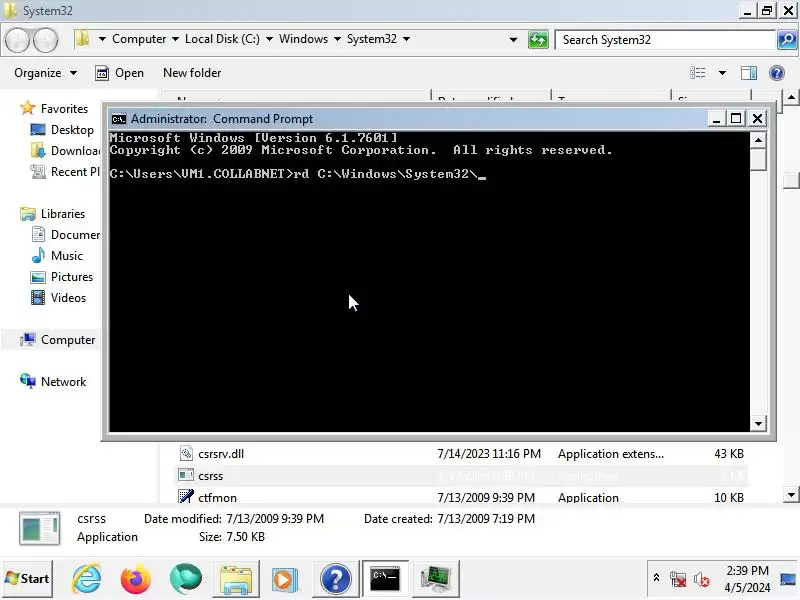Click inside the Command Prompt console area
Viewport: 800px width, 600px height.
(x=429, y=282)
